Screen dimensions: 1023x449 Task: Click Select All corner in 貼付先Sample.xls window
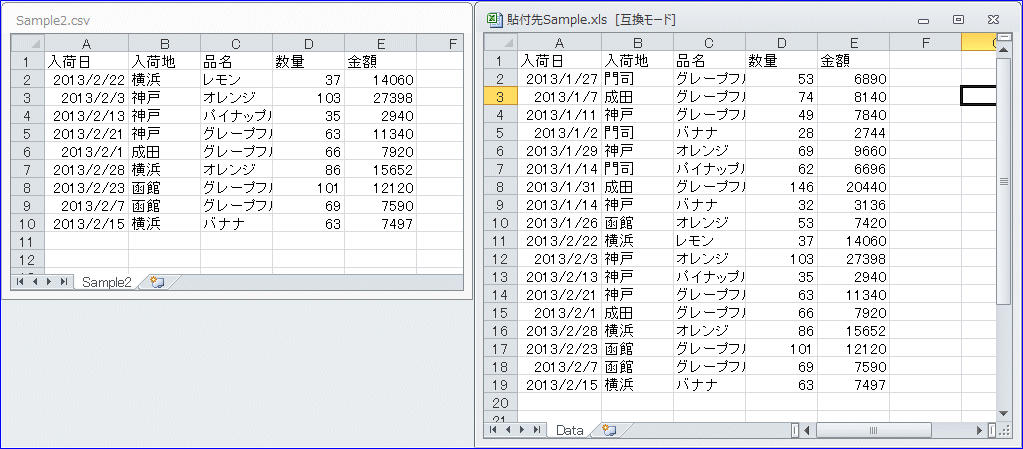coord(500,43)
